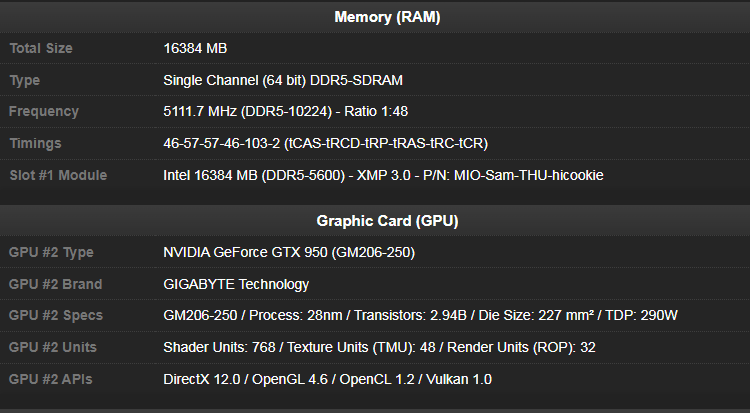Image resolution: width=750 pixels, height=413 pixels.
Task: Click the GPU #2 Brand label
Action: click(x=54, y=284)
